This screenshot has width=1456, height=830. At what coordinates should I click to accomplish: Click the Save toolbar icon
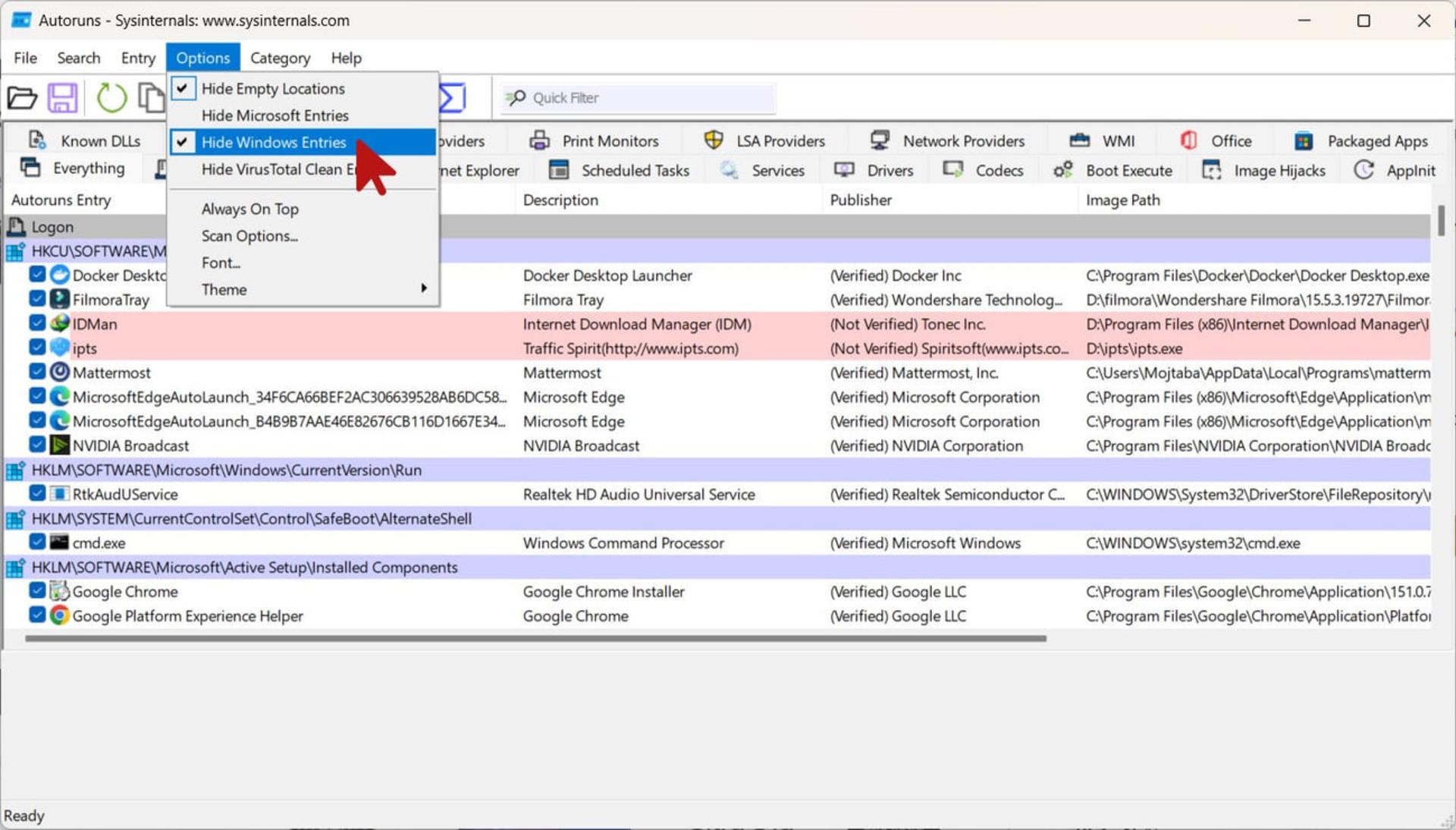[63, 98]
